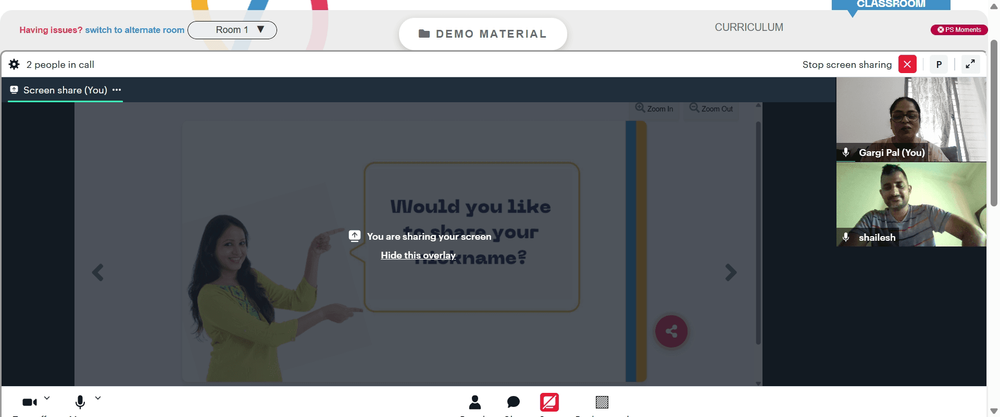Open call settings gear icon
Image resolution: width=1000 pixels, height=417 pixels.
[x=14, y=64]
